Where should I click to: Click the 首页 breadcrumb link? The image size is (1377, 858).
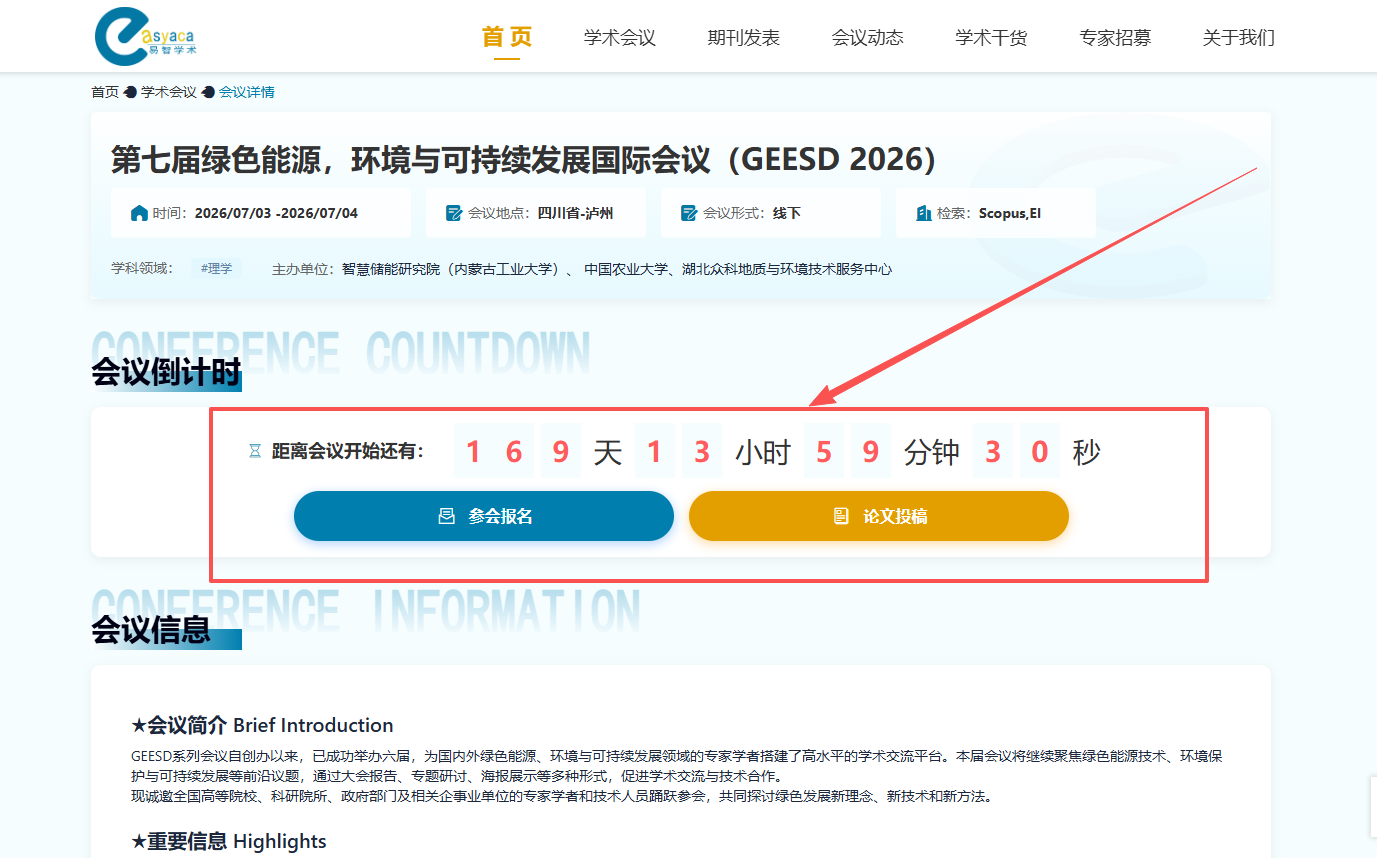pyautogui.click(x=105, y=92)
